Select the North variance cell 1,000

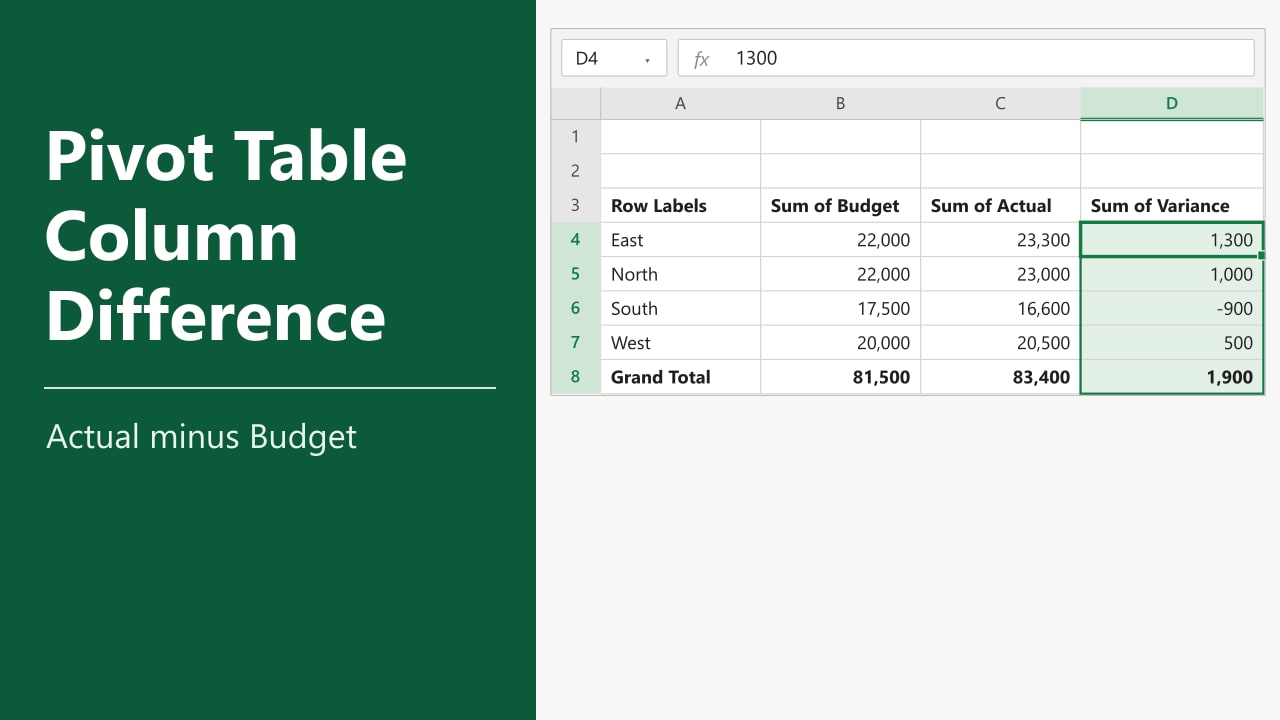click(x=1172, y=273)
